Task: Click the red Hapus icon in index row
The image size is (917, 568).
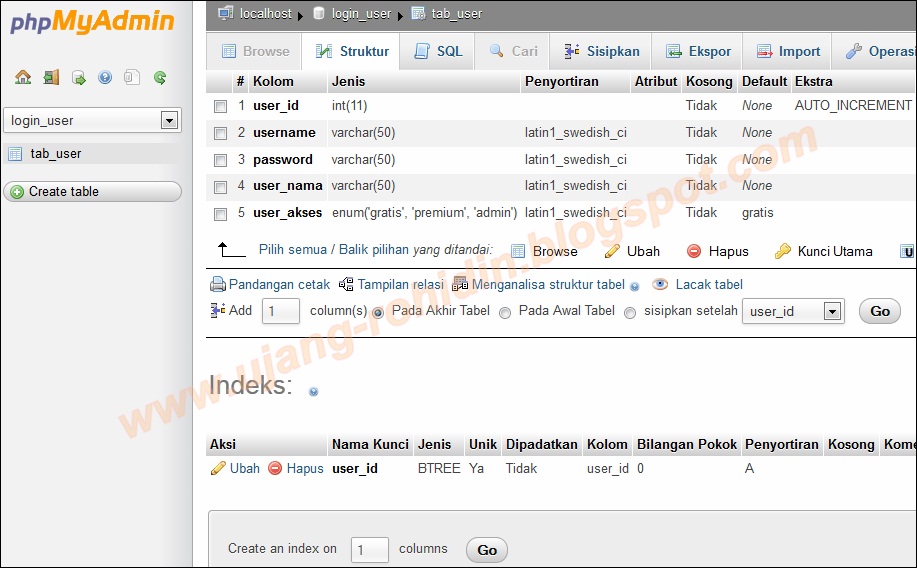Action: tap(275, 468)
